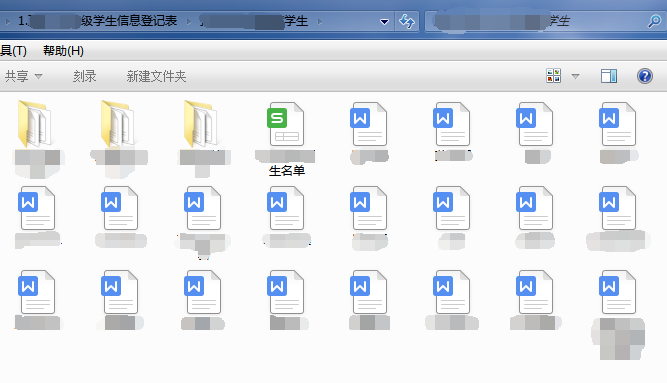Image resolution: width=667 pixels, height=383 pixels.
Task: Expand the chevron before the 1. breadcrumb
Action: click(x=8, y=21)
